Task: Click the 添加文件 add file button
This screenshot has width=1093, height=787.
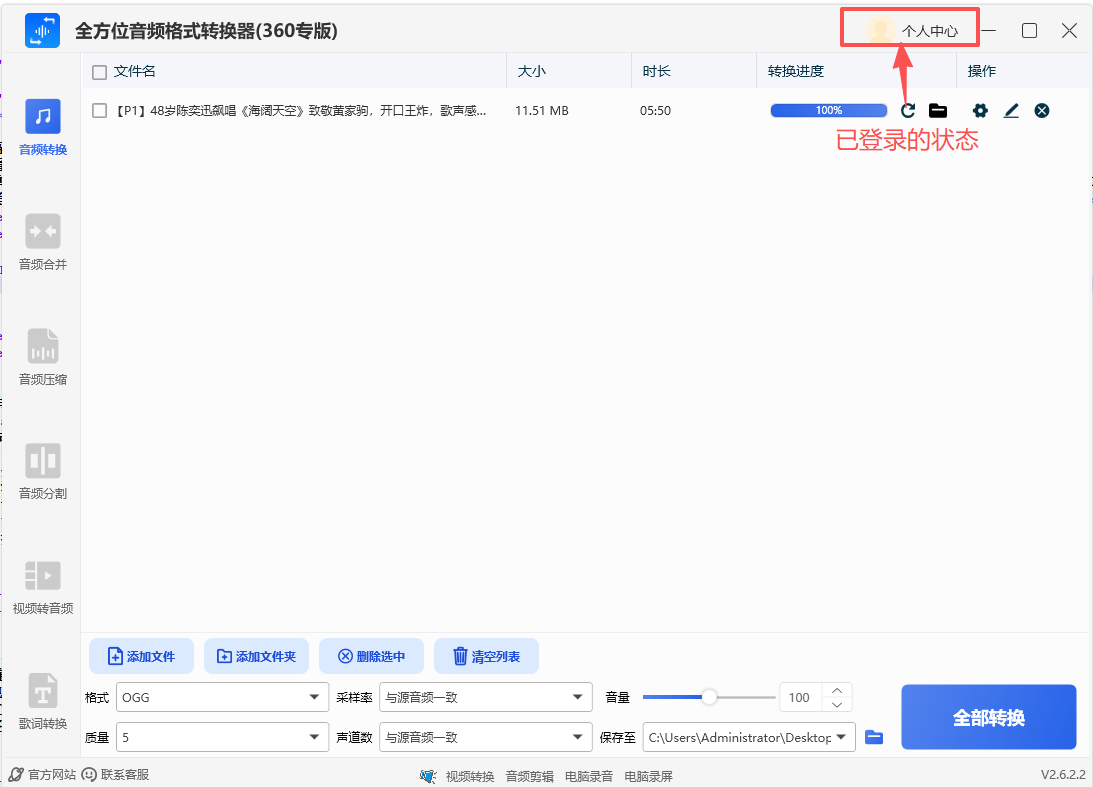Action: (142, 657)
